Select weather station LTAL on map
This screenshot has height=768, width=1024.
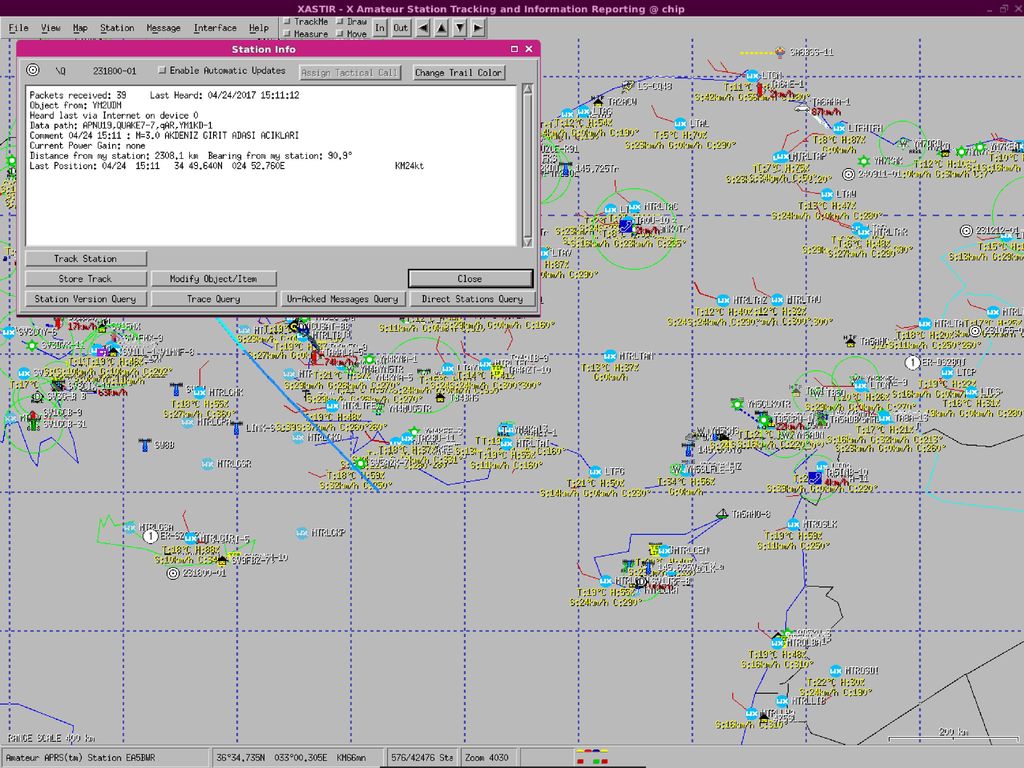pos(680,123)
